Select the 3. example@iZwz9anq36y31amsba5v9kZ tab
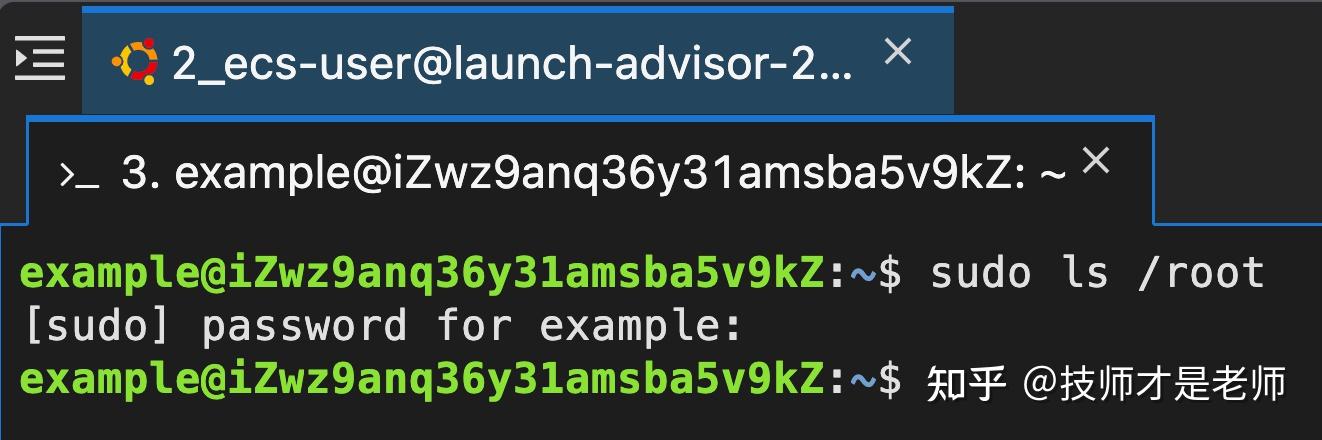This screenshot has height=440, width=1322. pyautogui.click(x=590, y=172)
